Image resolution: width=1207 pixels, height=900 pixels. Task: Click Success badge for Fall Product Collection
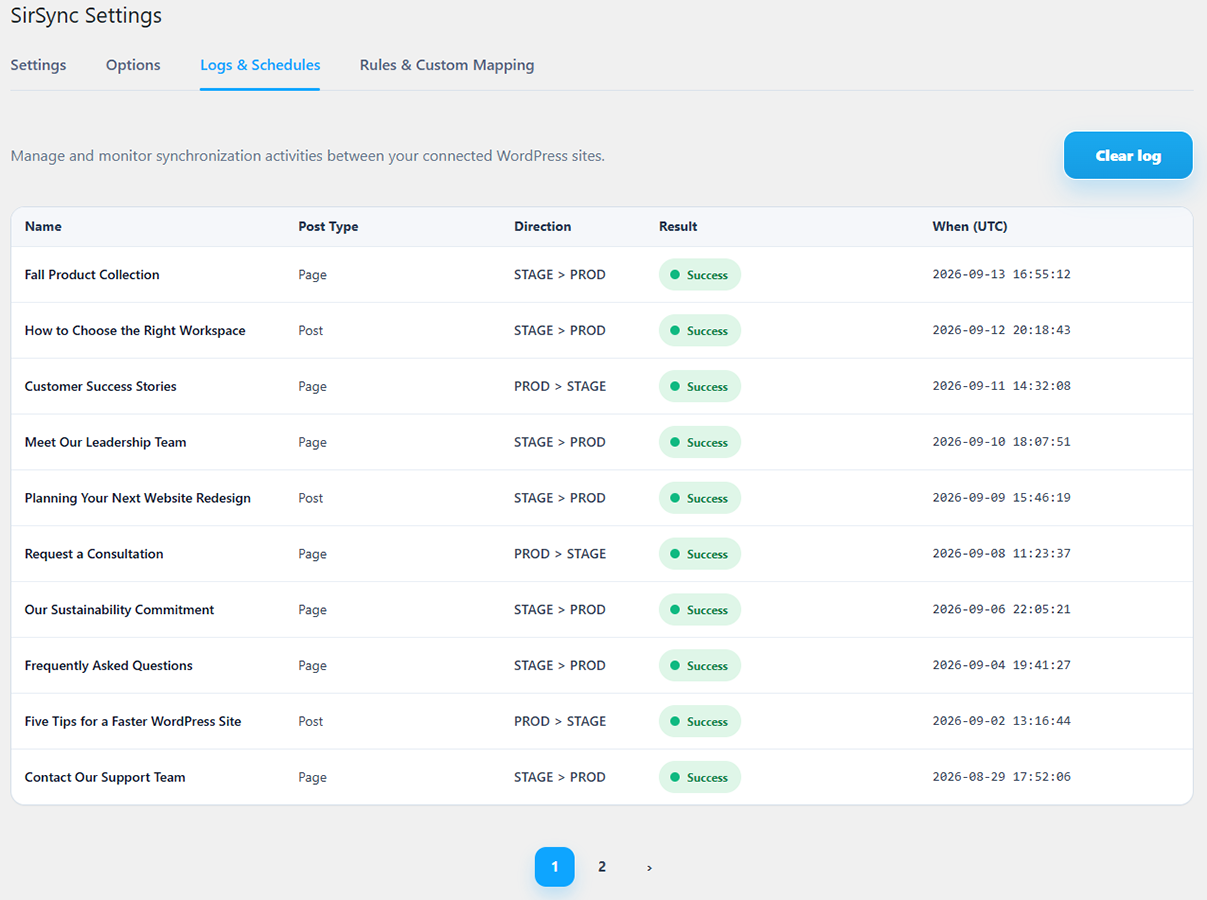pyautogui.click(x=700, y=275)
